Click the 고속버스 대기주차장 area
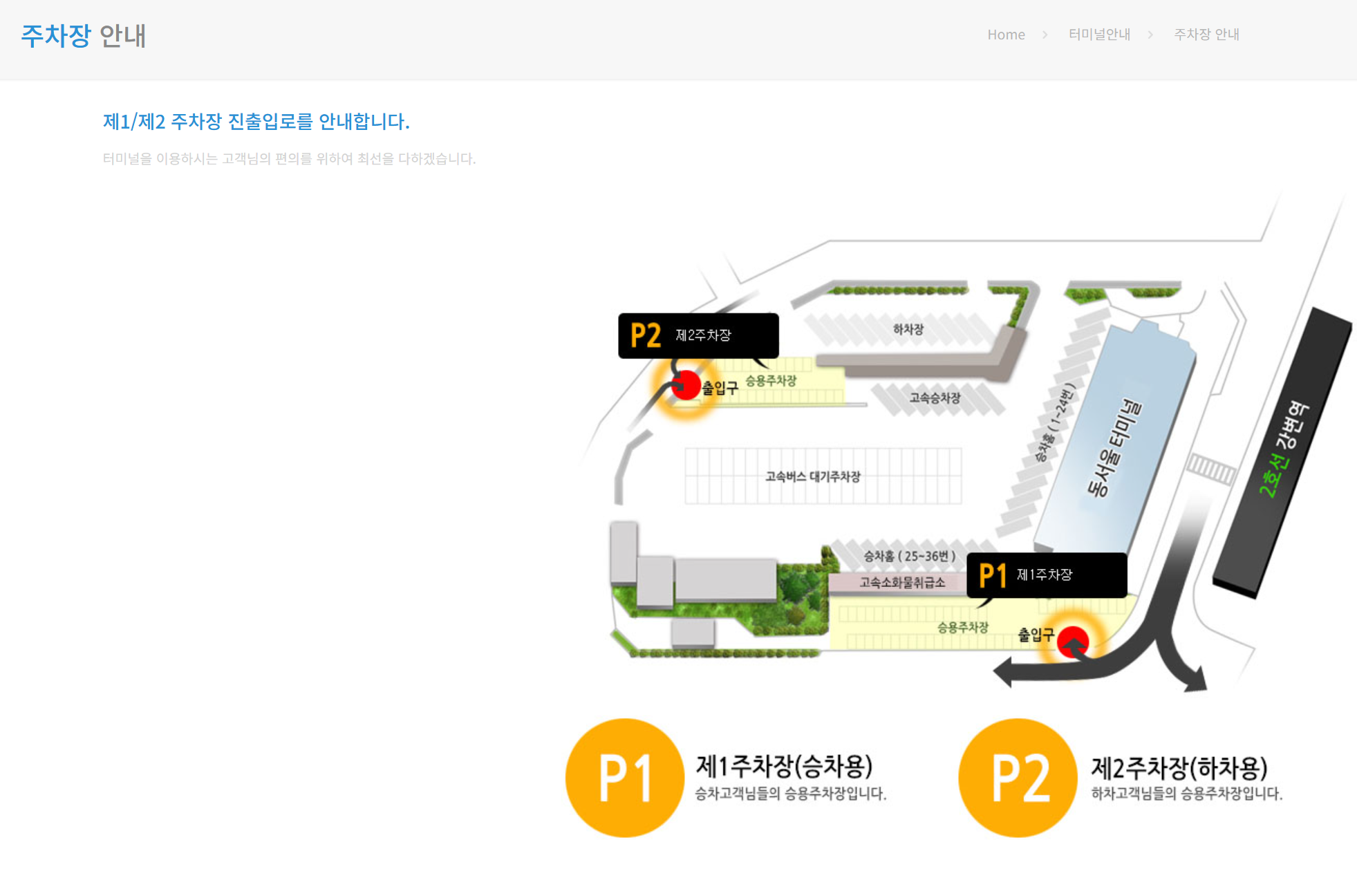 (813, 476)
